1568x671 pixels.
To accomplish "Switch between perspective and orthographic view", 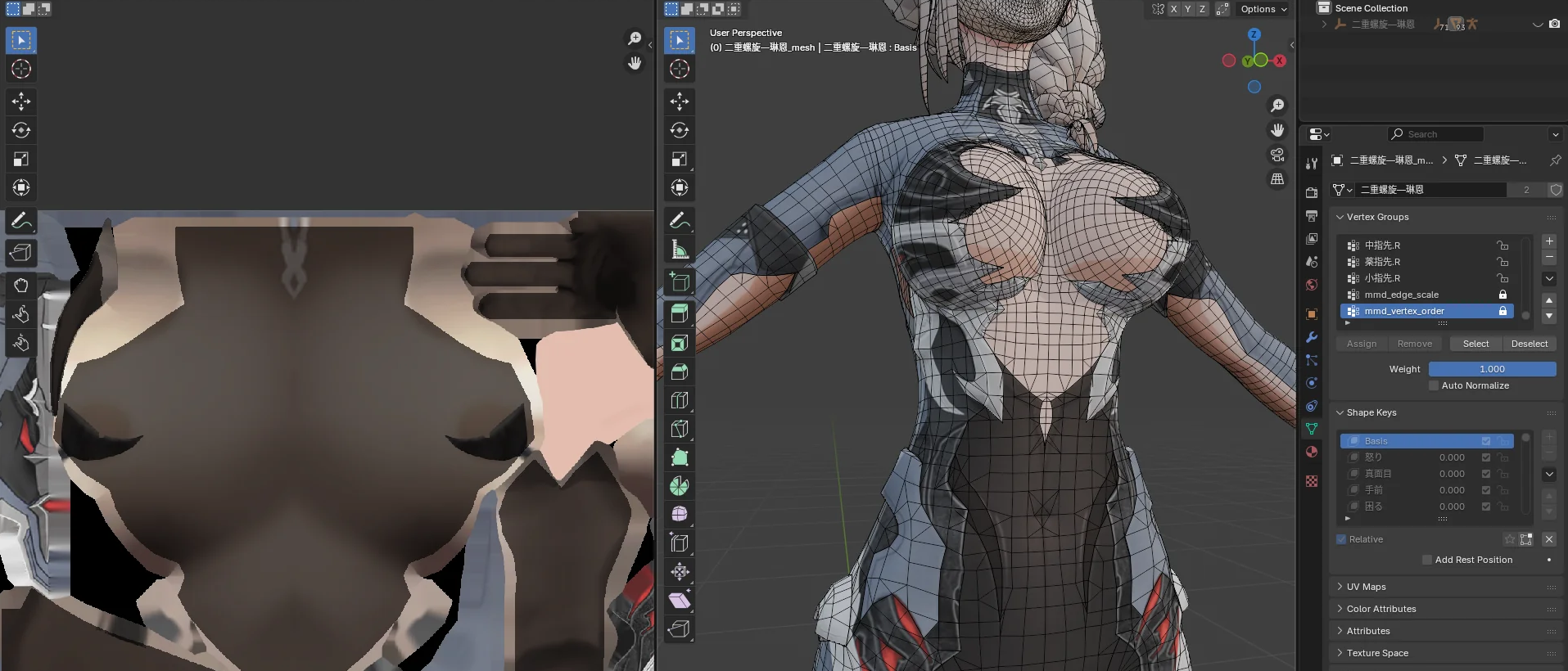I will click(x=1277, y=179).
